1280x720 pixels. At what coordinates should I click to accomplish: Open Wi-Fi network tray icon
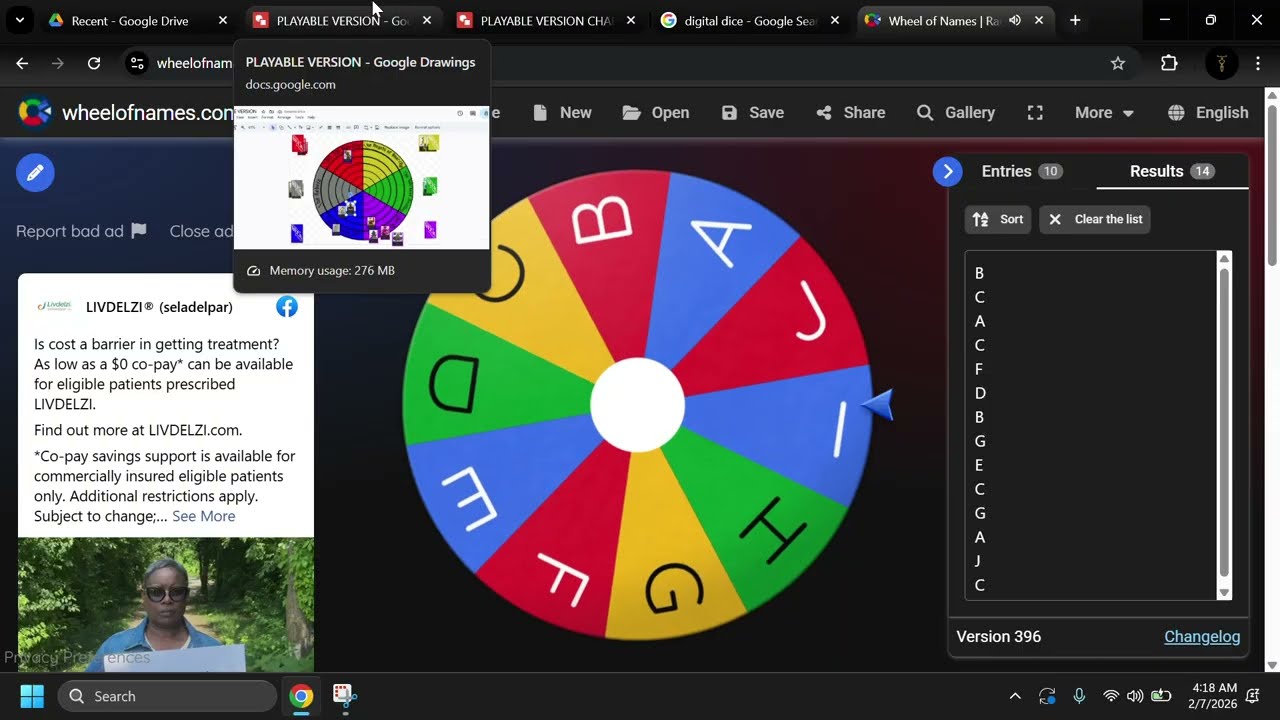[1110, 696]
